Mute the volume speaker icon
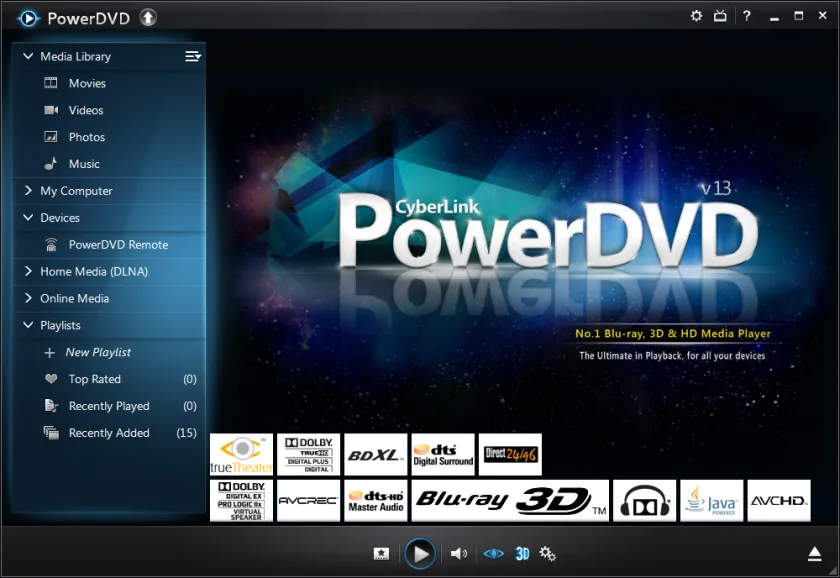This screenshot has height=578, width=840. pyautogui.click(x=459, y=553)
